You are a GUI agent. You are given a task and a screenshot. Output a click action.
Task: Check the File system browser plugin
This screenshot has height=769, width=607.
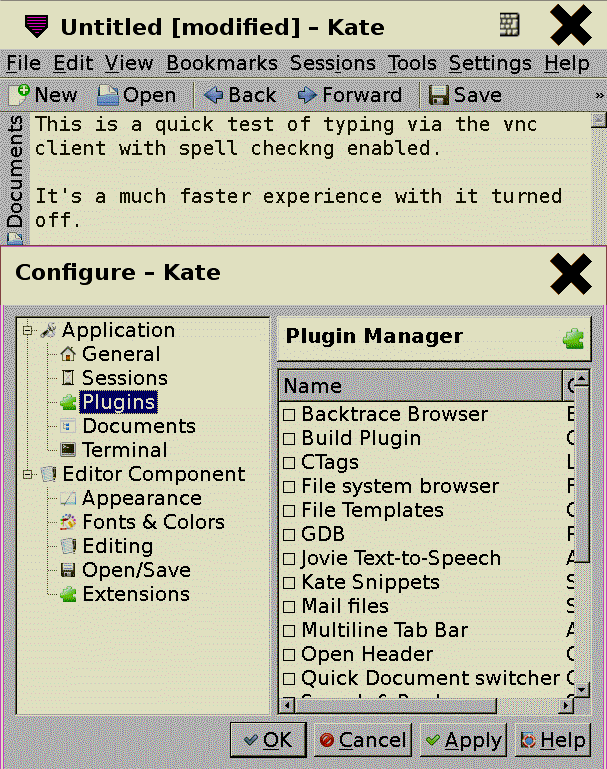click(289, 487)
